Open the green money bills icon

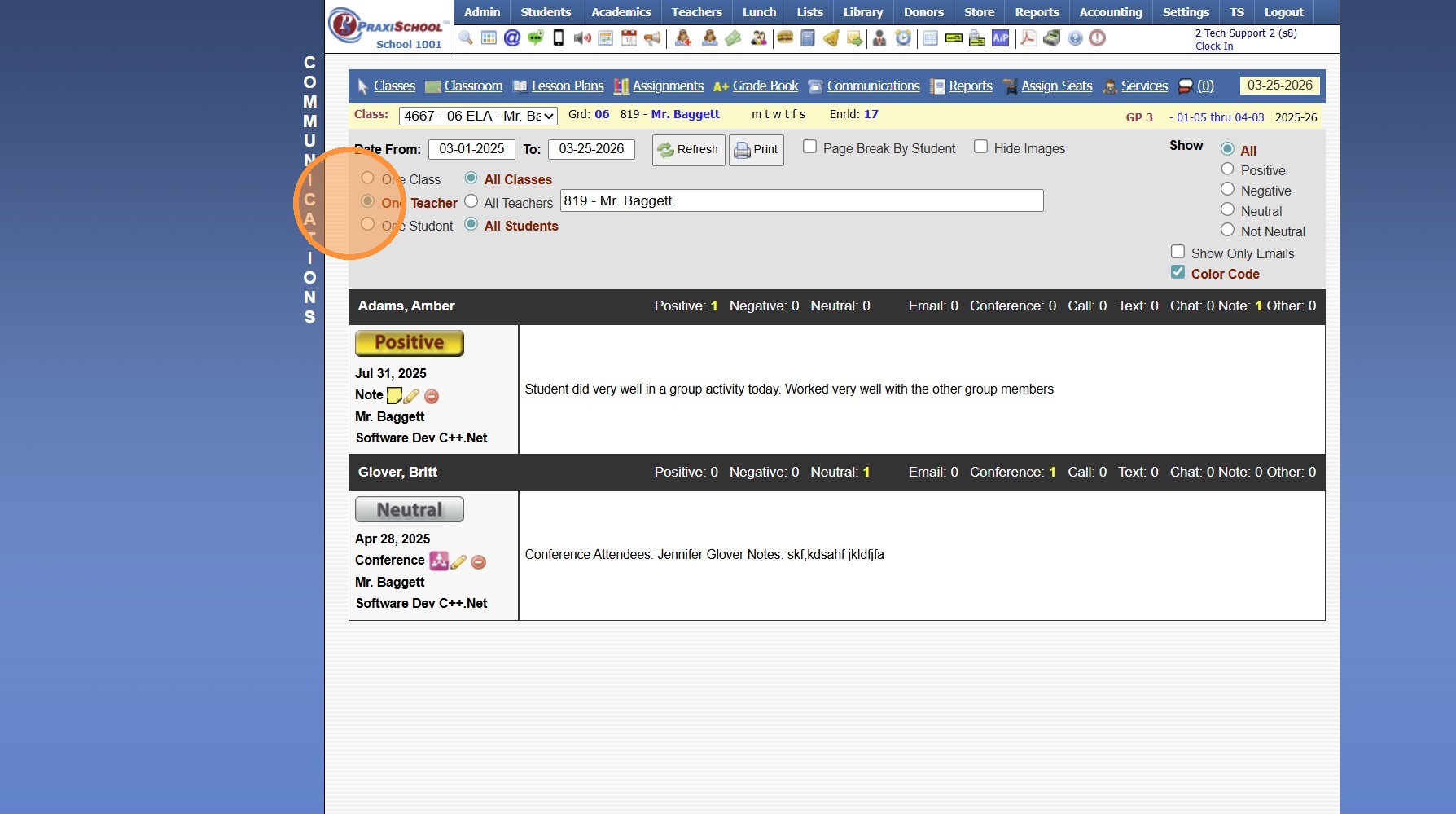(x=734, y=38)
